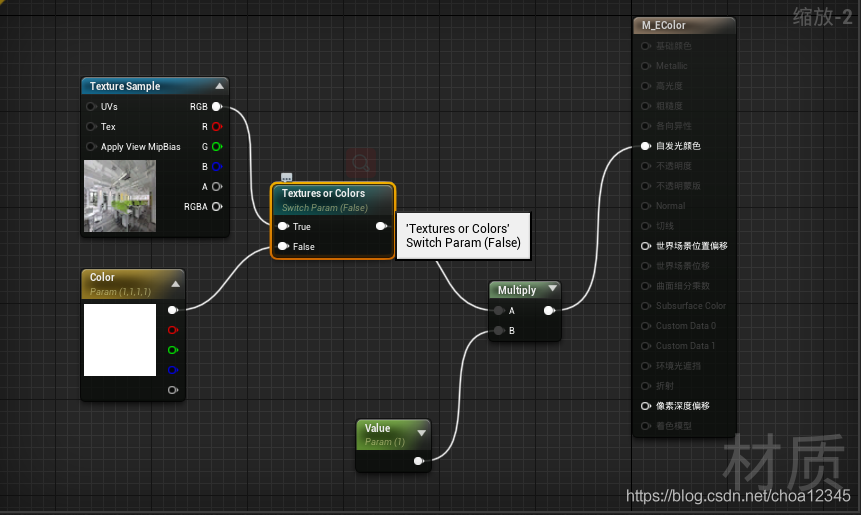Click the RGBA output pin on Texture Sample

click(217, 206)
